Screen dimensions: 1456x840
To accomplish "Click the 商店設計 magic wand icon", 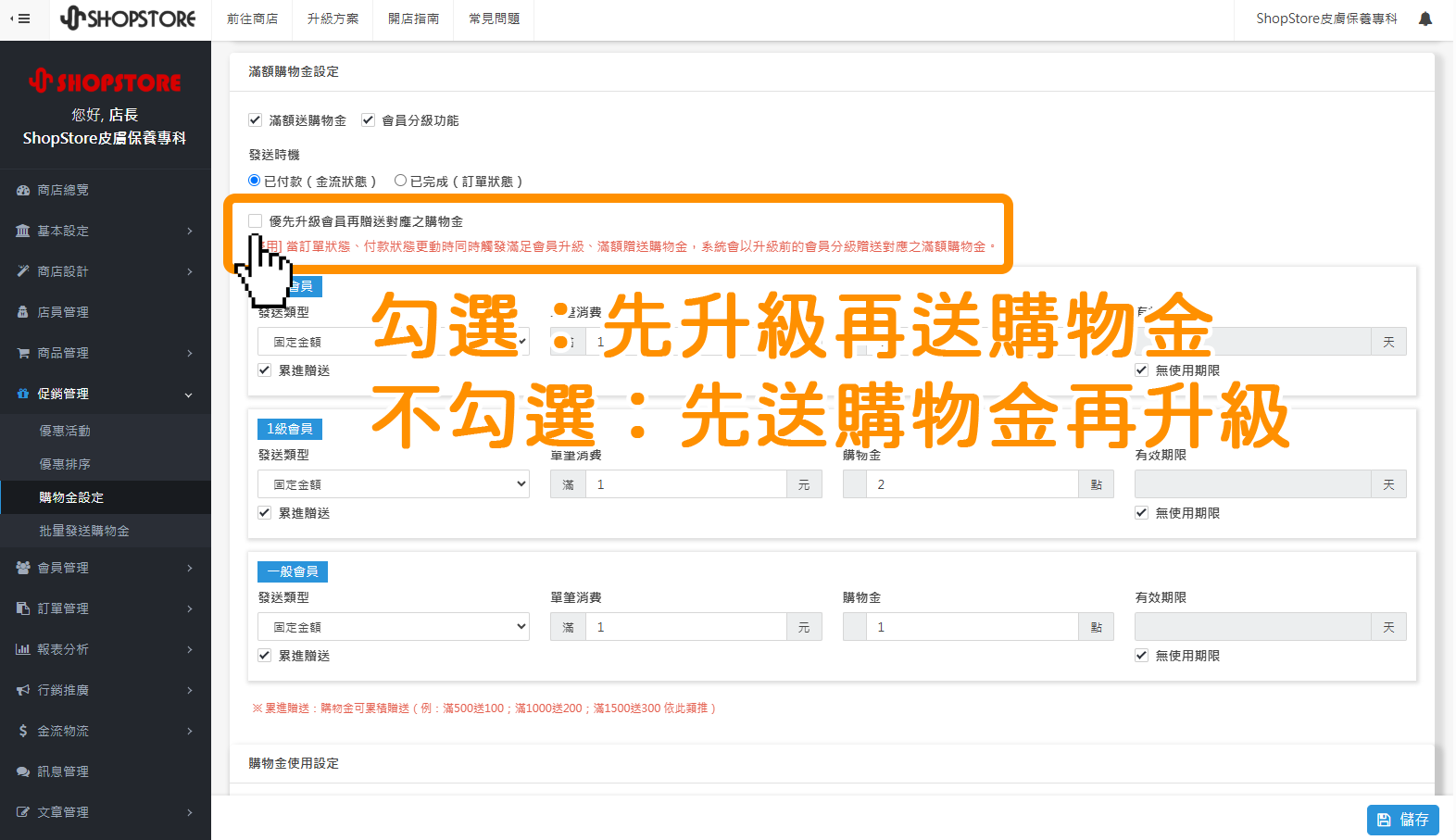I will point(23,271).
